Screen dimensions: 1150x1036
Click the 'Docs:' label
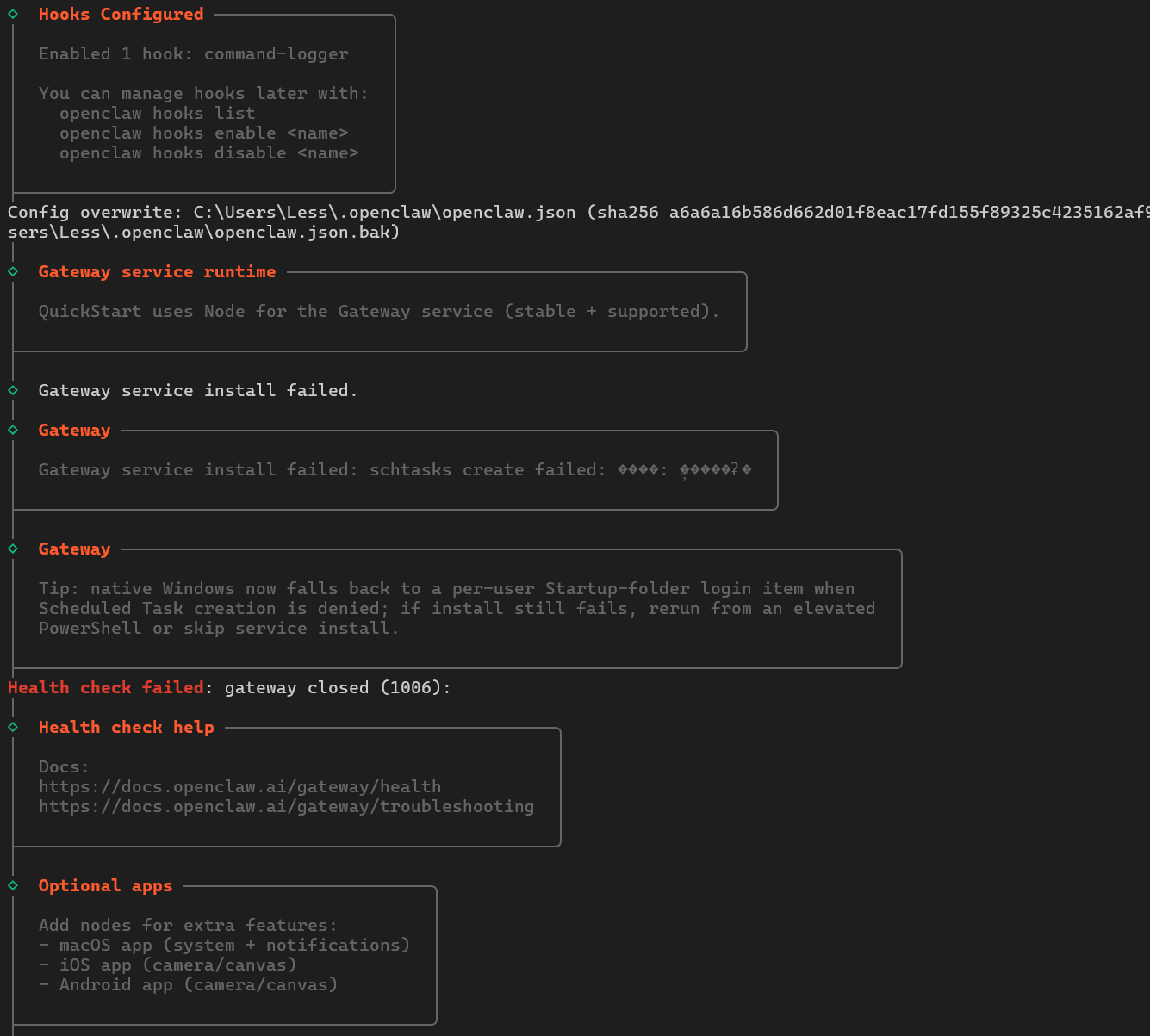pos(65,766)
